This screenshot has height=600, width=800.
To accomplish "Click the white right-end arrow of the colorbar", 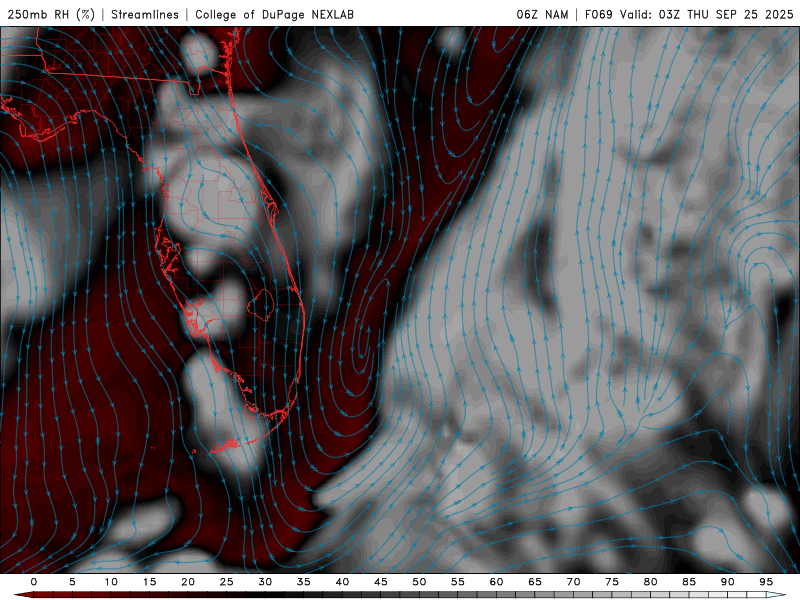I will click(777, 595).
